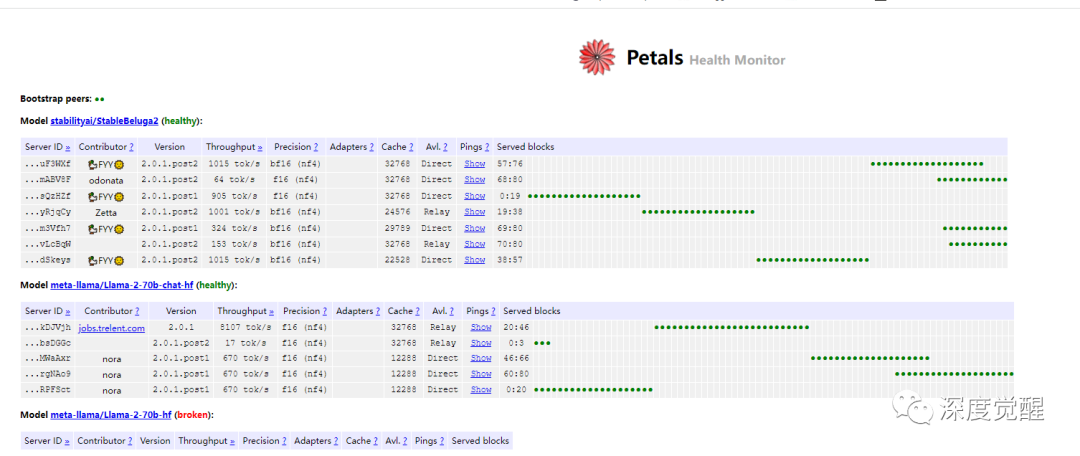Open Adapters ? help in Llama-2-70b-chat-hf table

pos(377,311)
